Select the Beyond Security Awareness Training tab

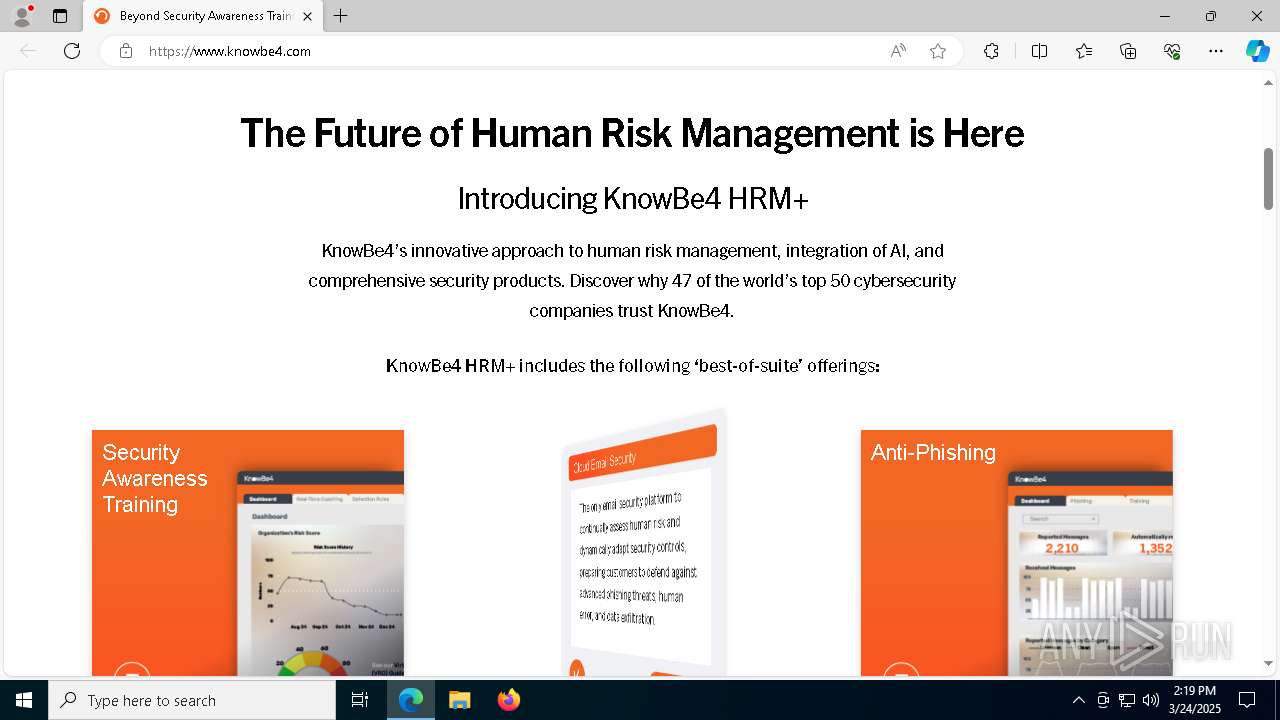click(x=203, y=16)
